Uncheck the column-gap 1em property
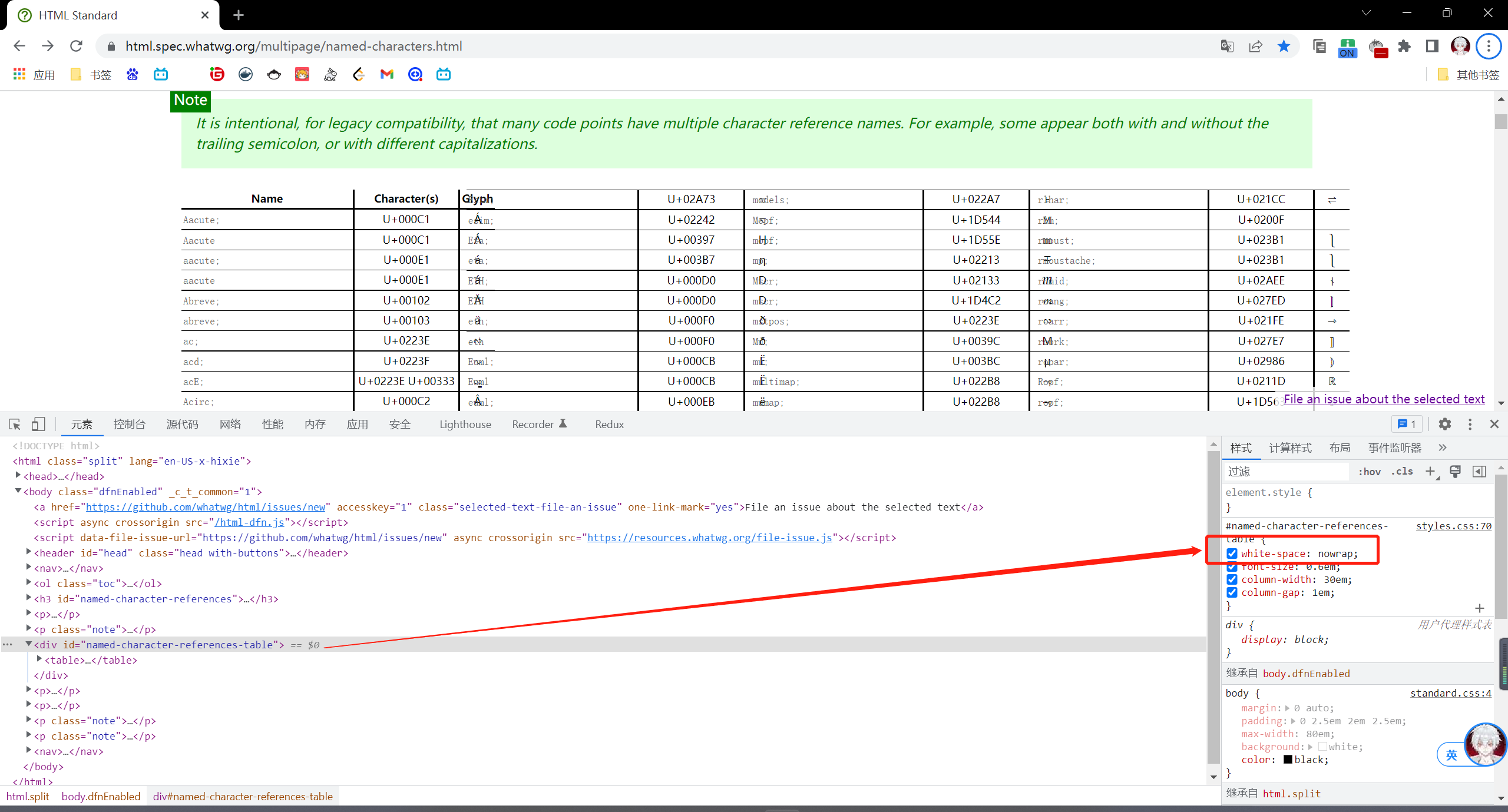This screenshot has height=812, width=1508. (x=1232, y=592)
